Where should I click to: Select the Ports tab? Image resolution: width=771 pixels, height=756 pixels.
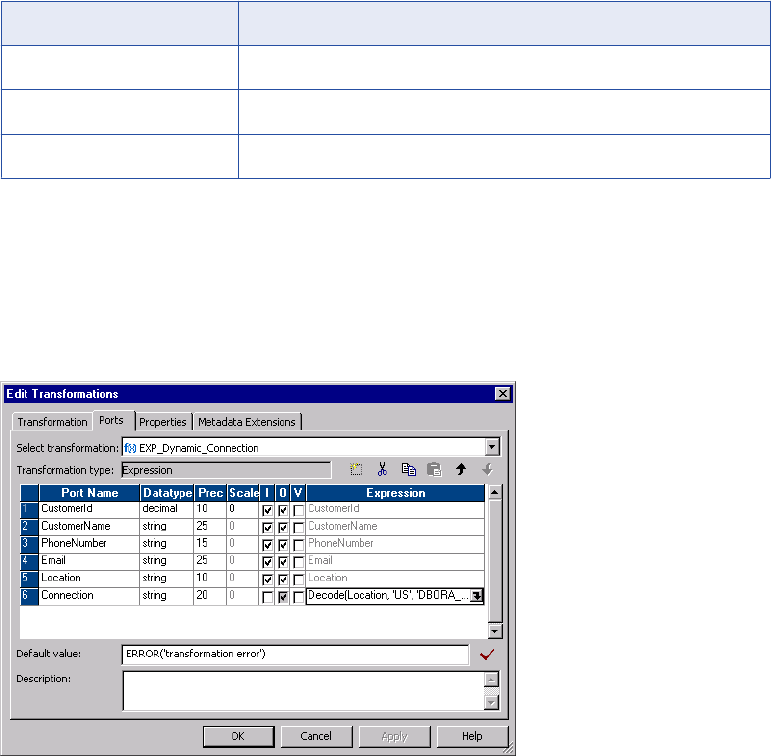coord(112,420)
